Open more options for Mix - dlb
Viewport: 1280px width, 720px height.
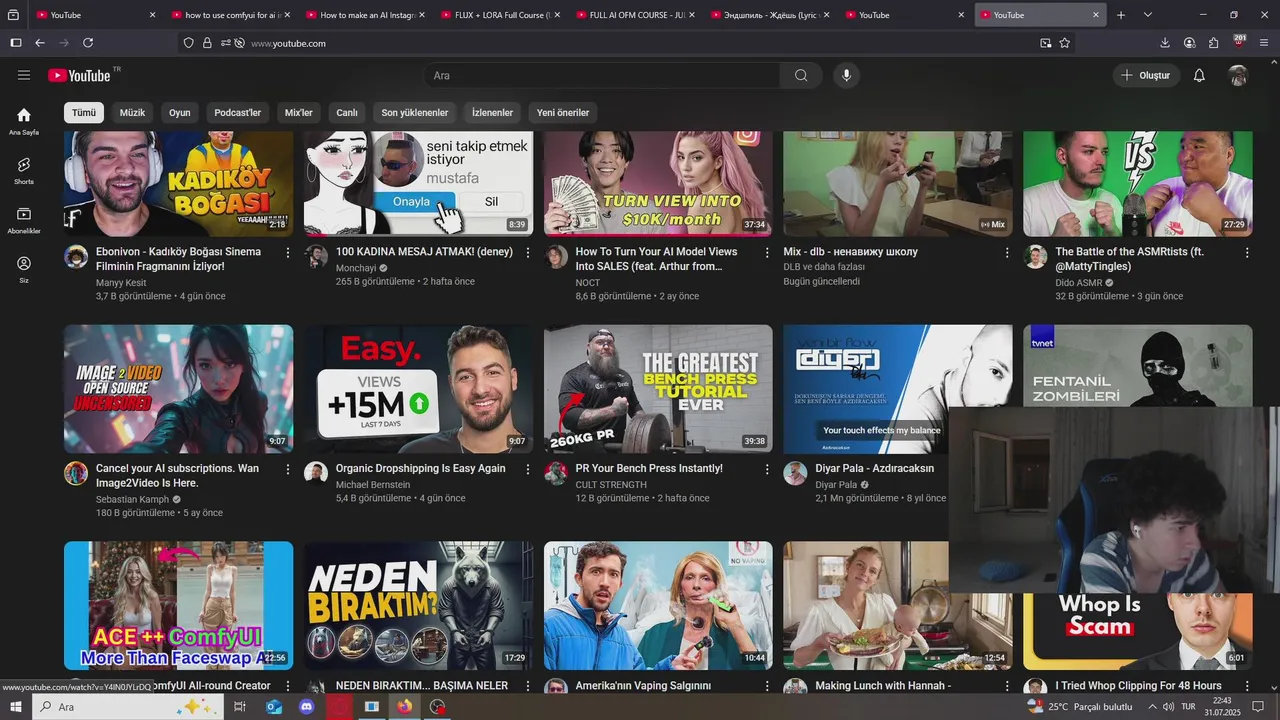click(1007, 253)
